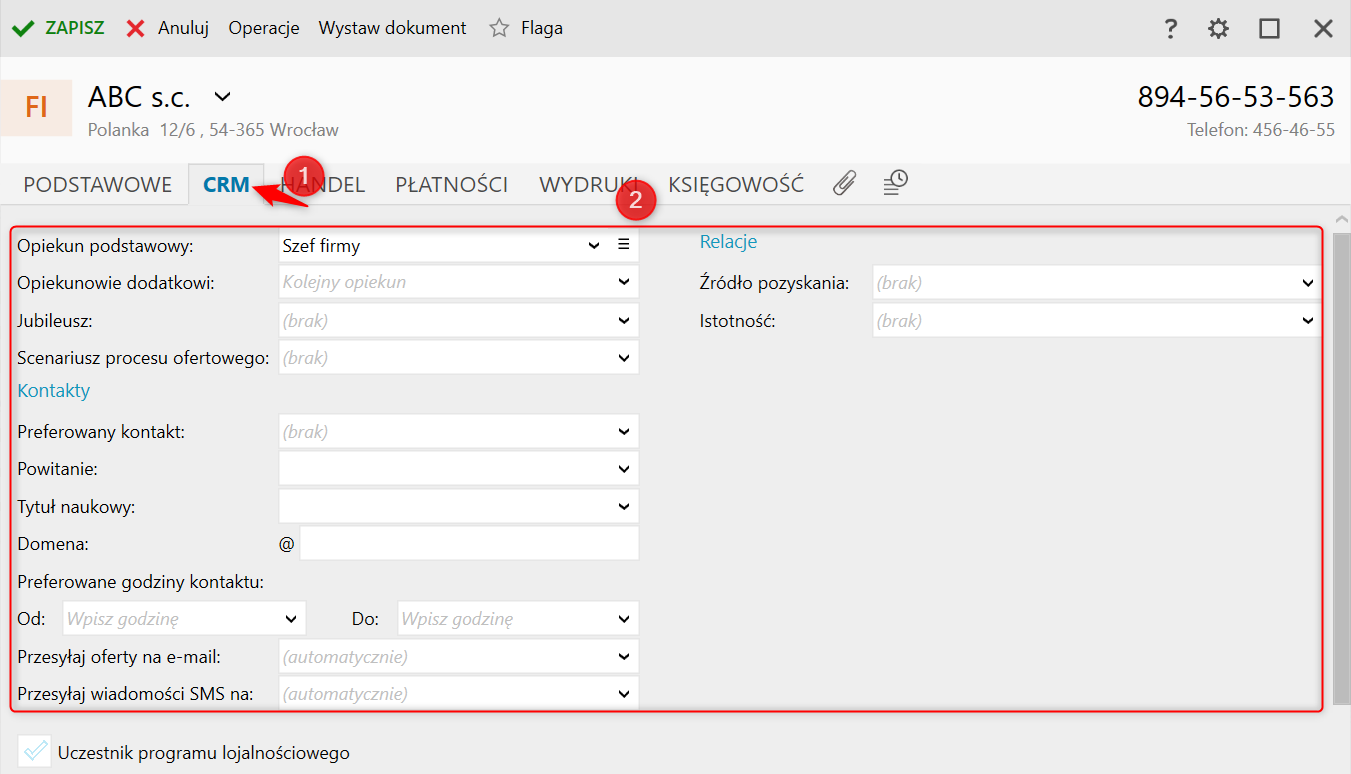Open the history list clock icon
1351x774 pixels.
point(895,182)
